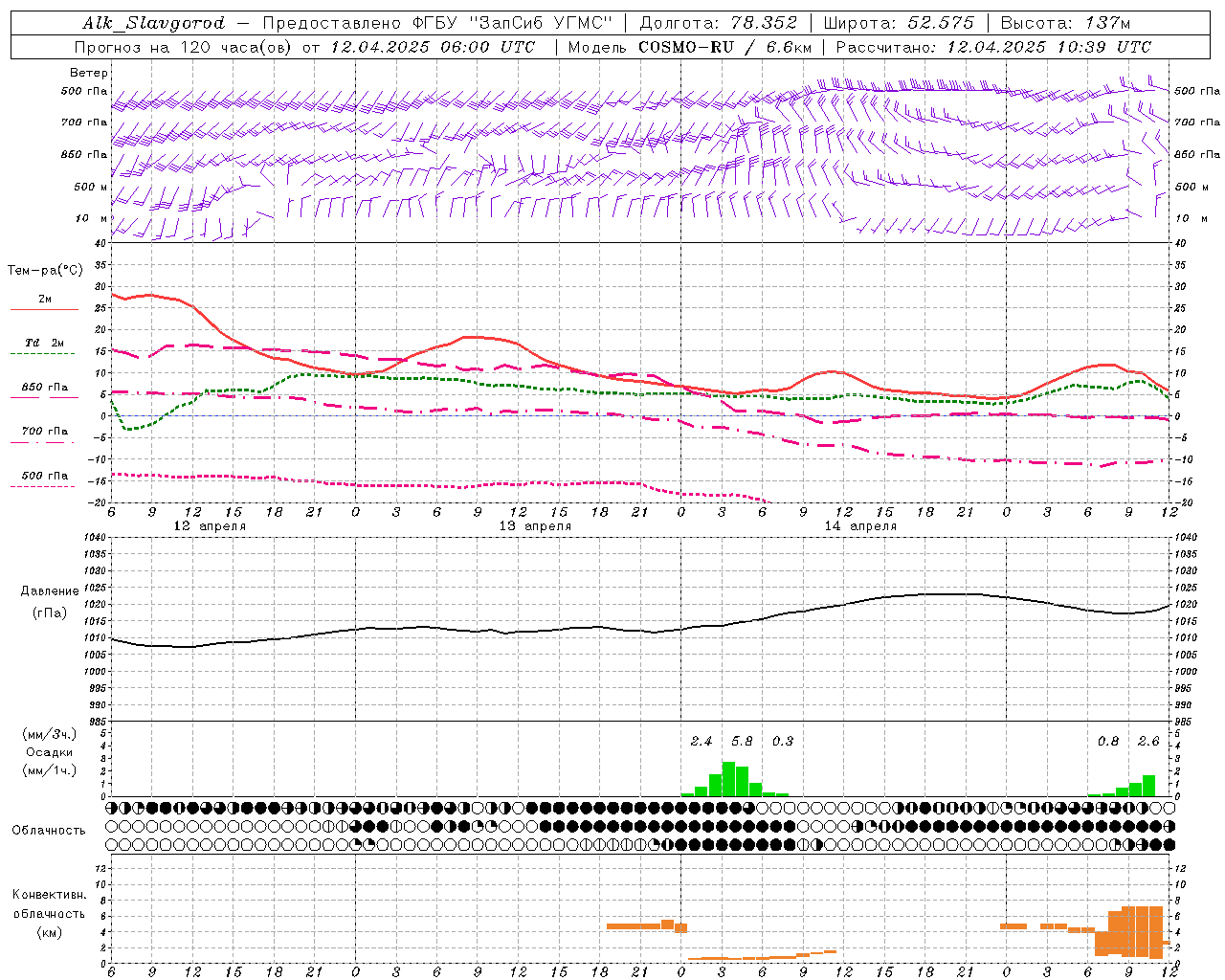
Task: Click the station title Alk_Slavgorod
Action: pyautogui.click(x=154, y=23)
